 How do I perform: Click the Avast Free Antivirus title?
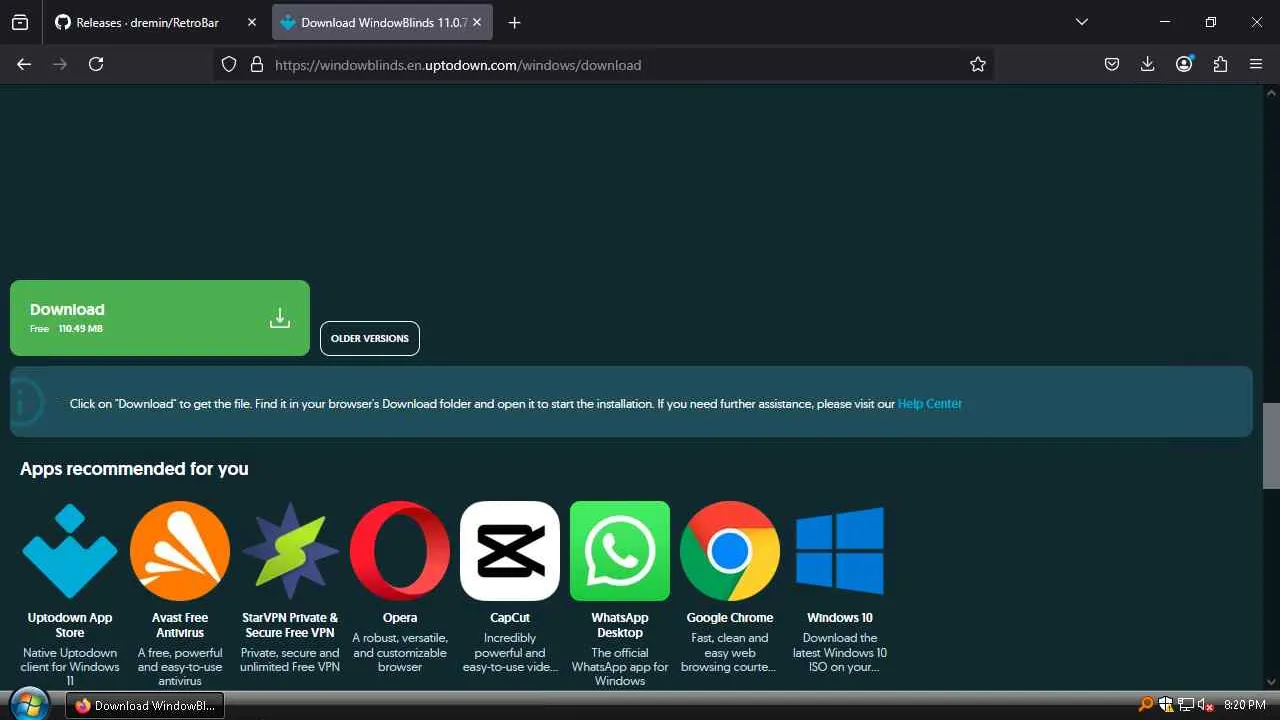pyautogui.click(x=180, y=625)
